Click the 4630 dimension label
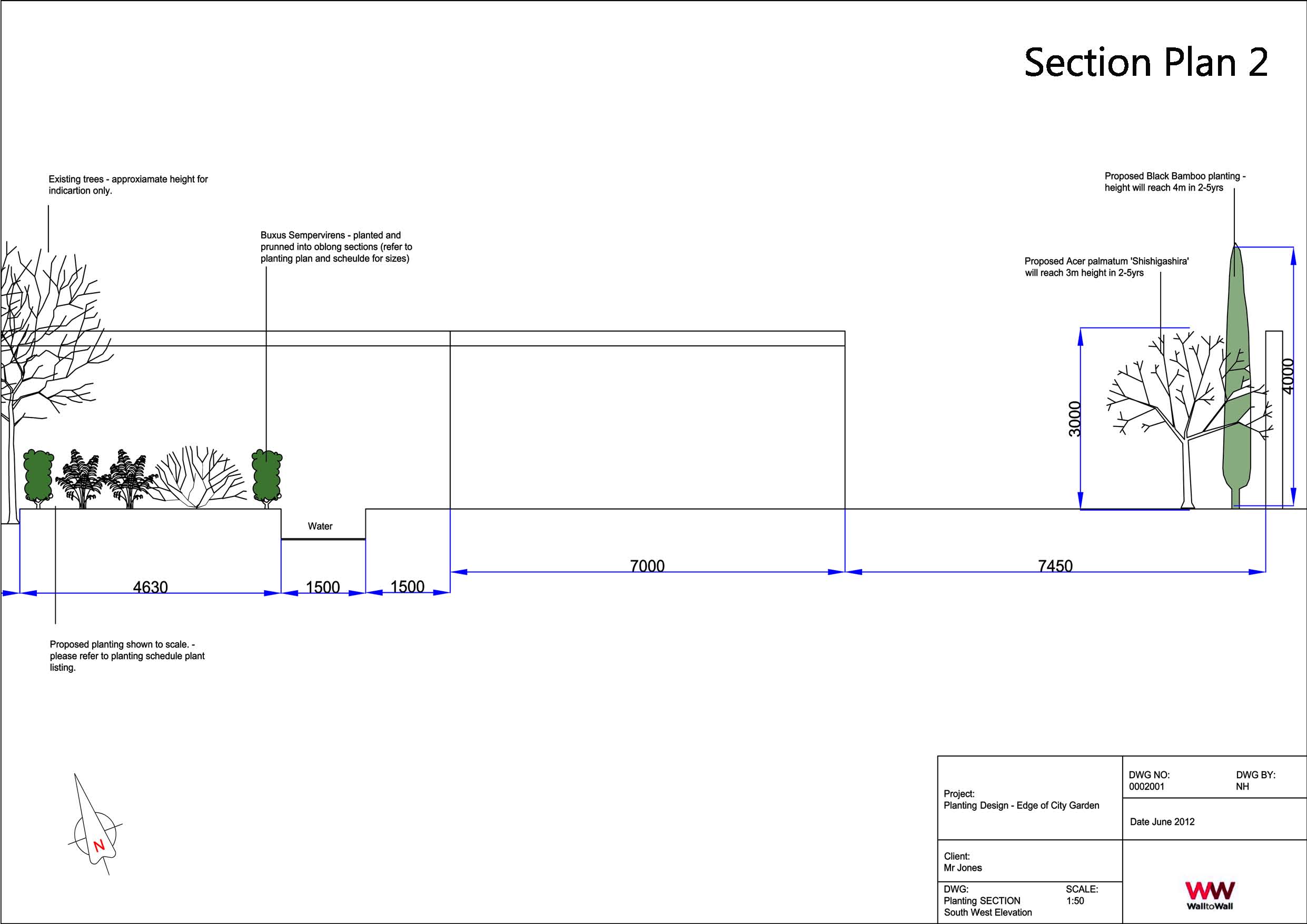The image size is (1307, 924). click(x=150, y=587)
